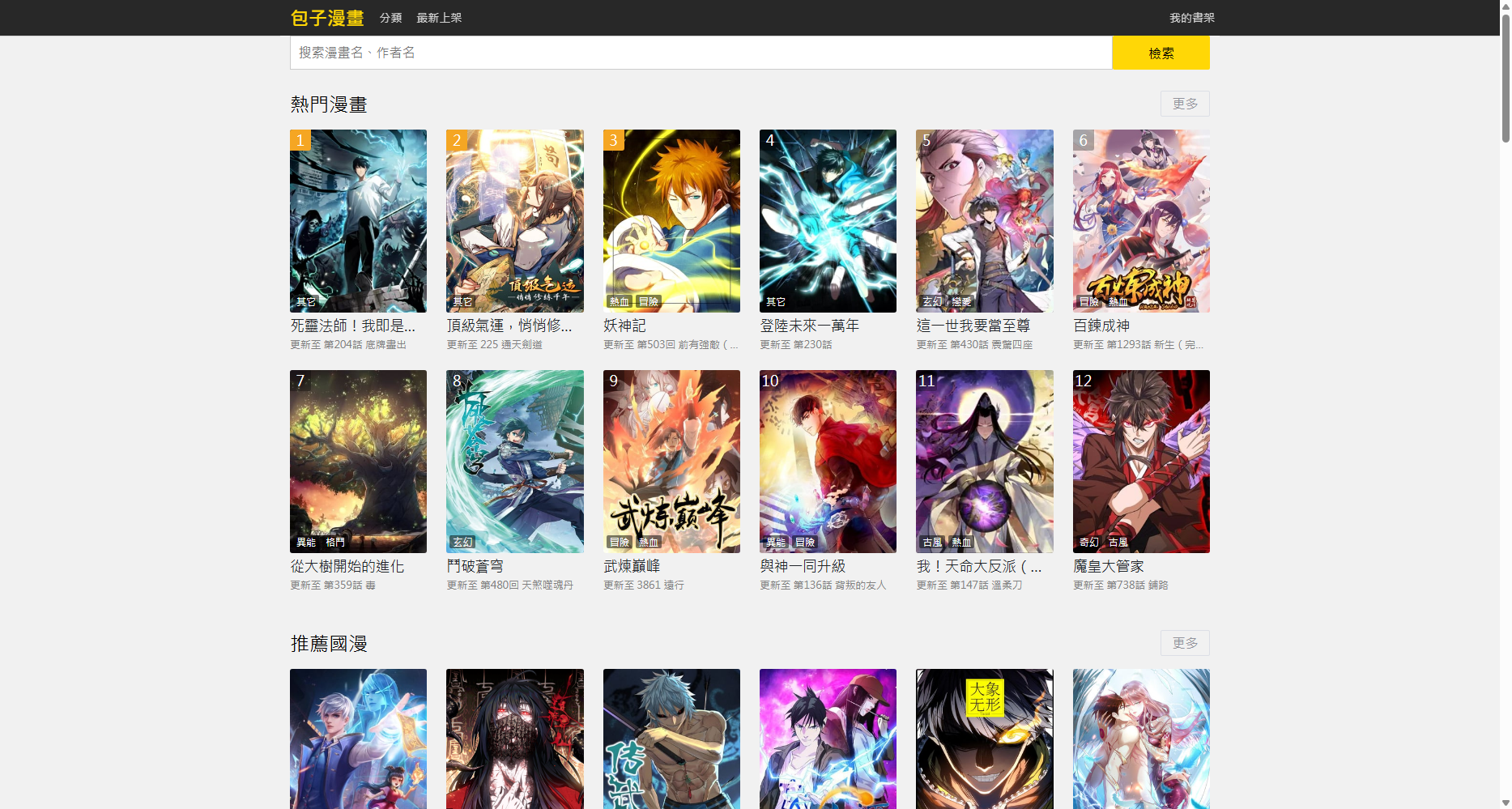The image size is (1512, 809).
Task: Open the rank 2 頂級氣運 cover thumbnail
Action: (x=515, y=221)
